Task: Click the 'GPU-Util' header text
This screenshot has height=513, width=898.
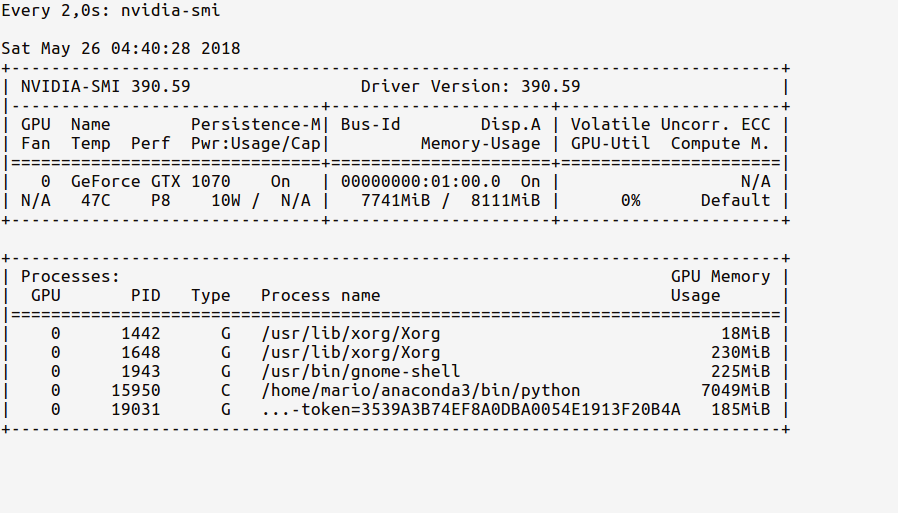Action: [x=611, y=144]
